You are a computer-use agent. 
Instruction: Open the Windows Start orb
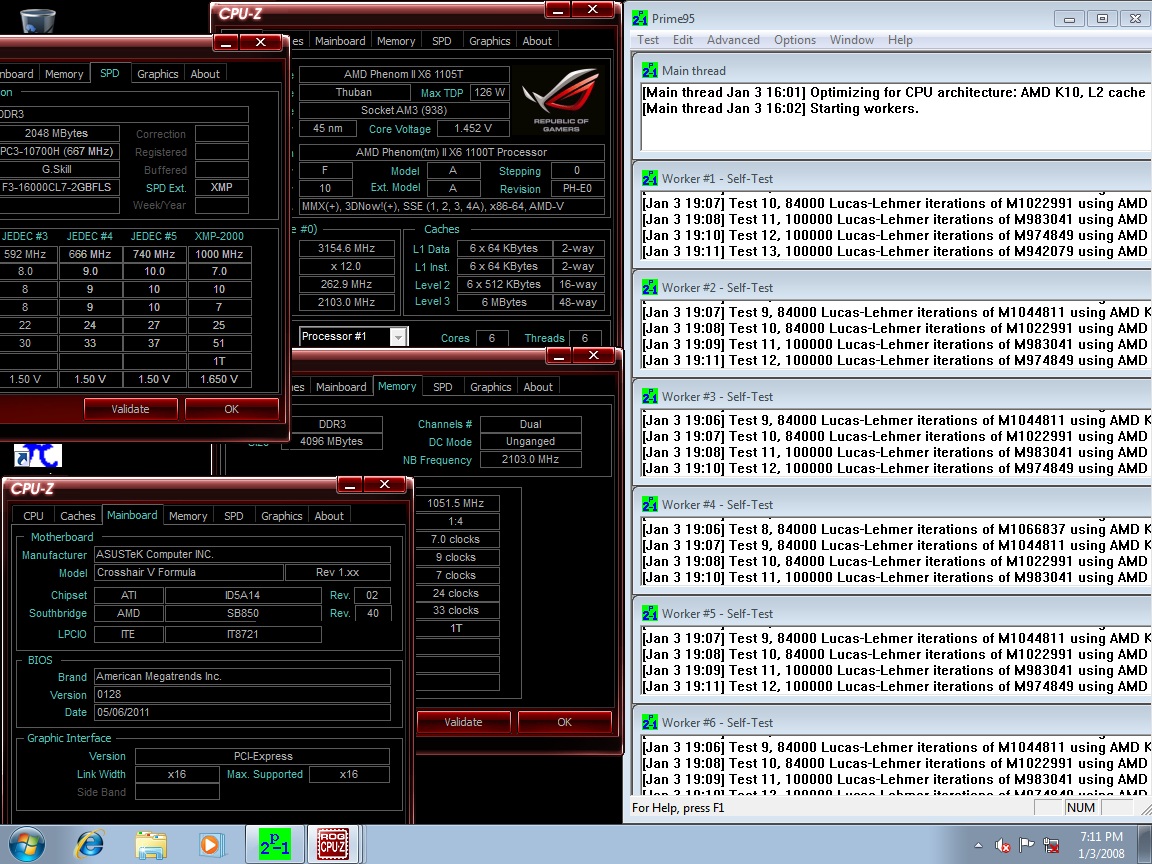click(26, 844)
